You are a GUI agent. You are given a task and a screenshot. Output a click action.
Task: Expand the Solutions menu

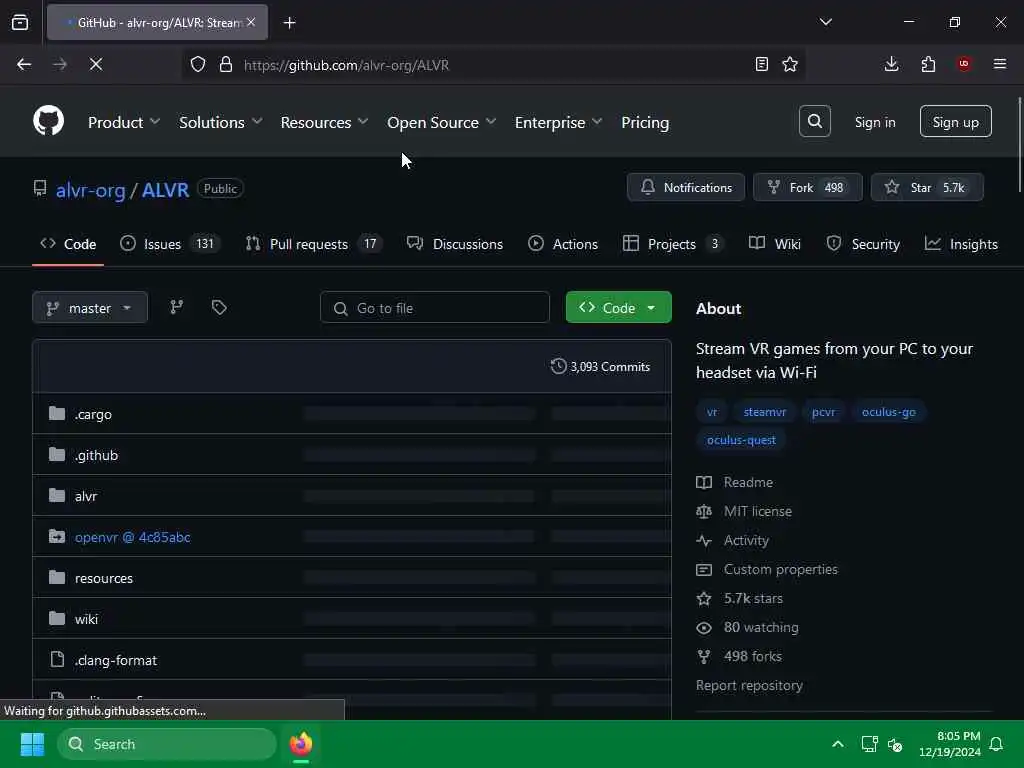(220, 122)
